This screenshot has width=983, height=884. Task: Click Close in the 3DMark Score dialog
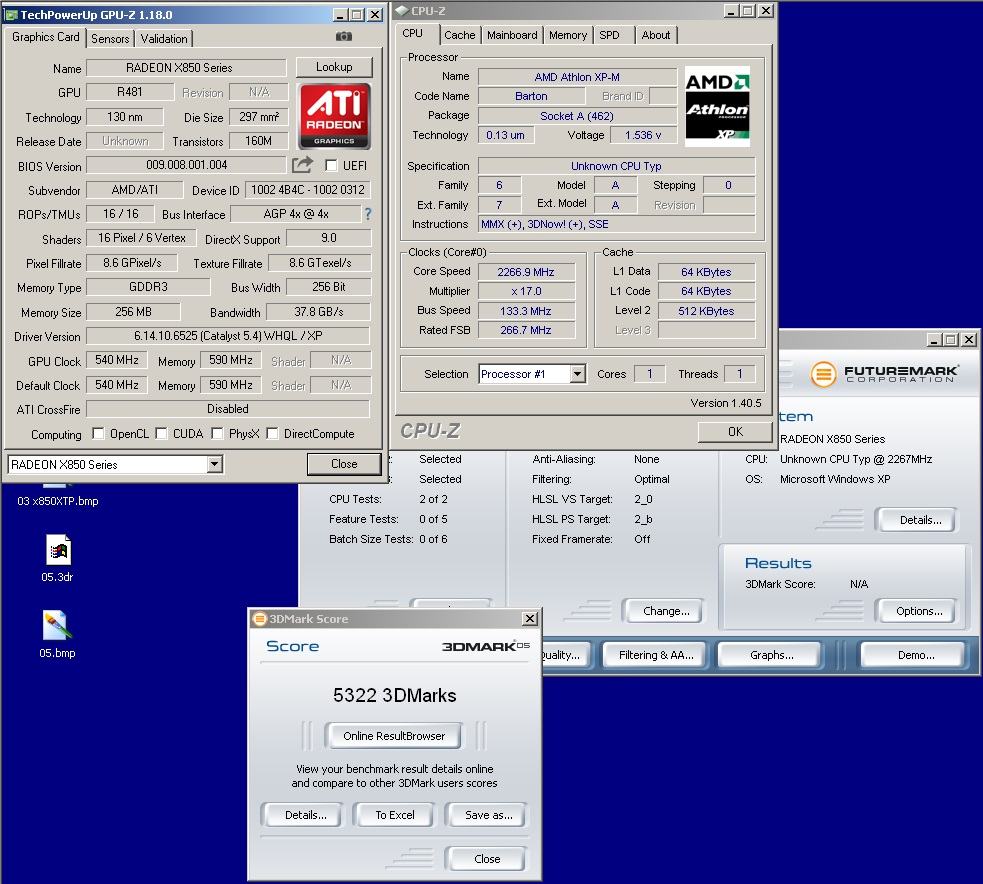(487, 859)
